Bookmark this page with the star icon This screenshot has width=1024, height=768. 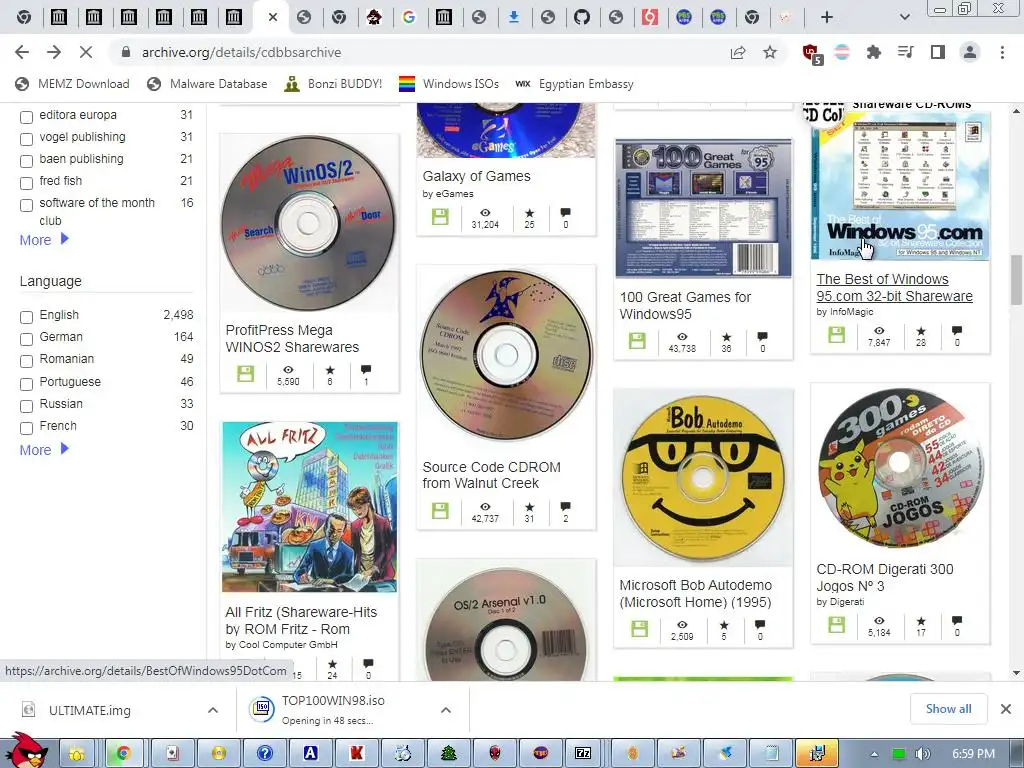click(770, 52)
